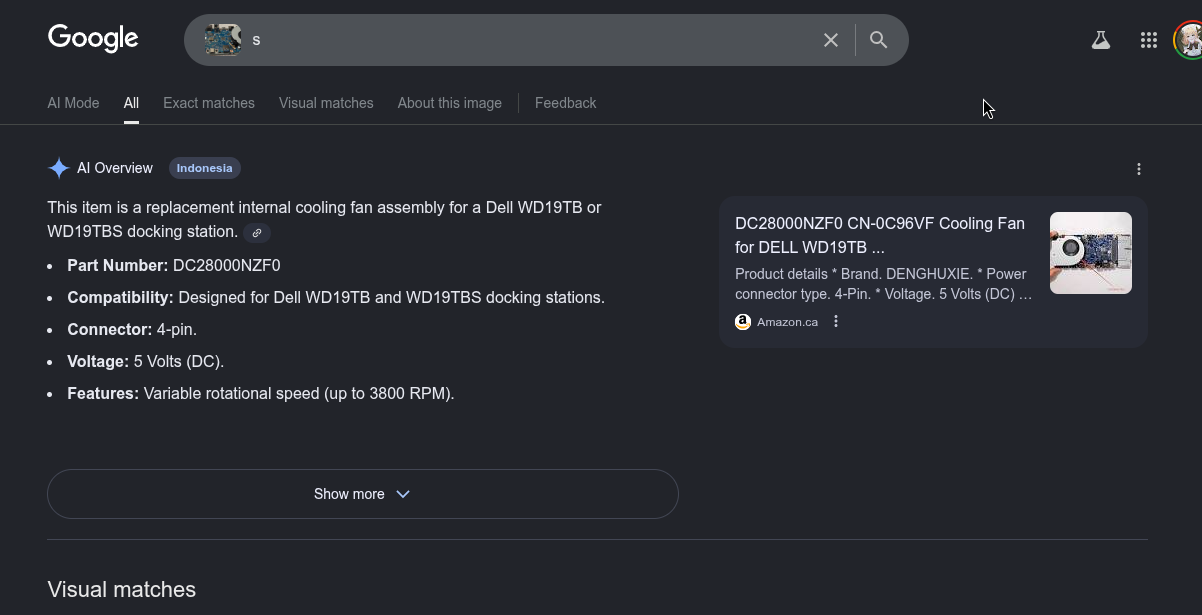
Task: Open AI Overview three-dot options menu
Action: [1139, 169]
